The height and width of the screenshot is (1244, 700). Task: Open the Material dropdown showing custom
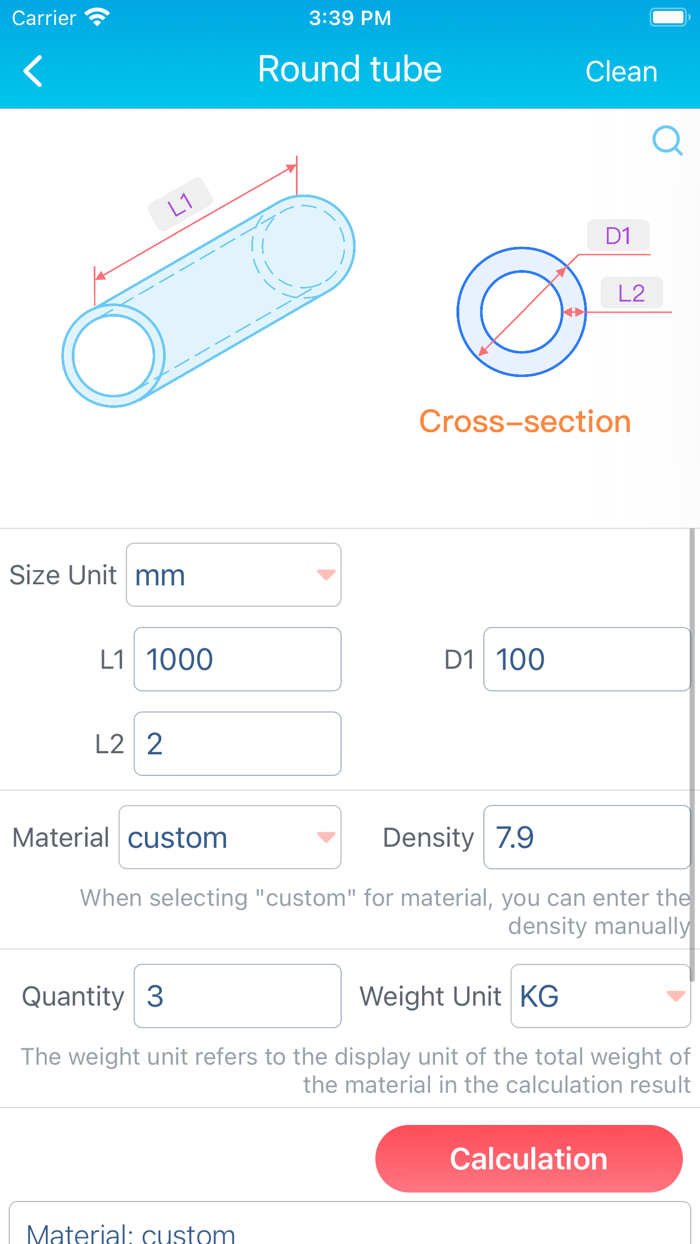[x=230, y=837]
